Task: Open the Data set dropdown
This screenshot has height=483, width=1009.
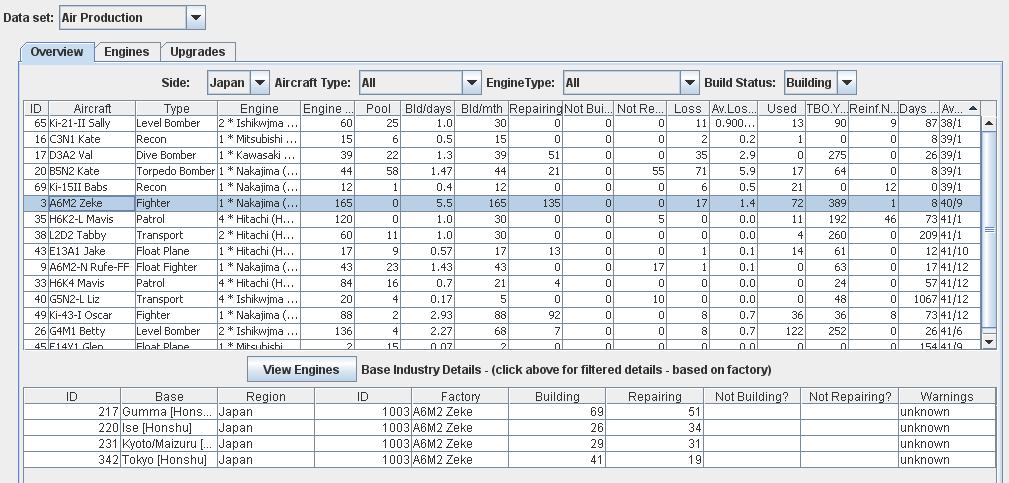Action: 196,17
